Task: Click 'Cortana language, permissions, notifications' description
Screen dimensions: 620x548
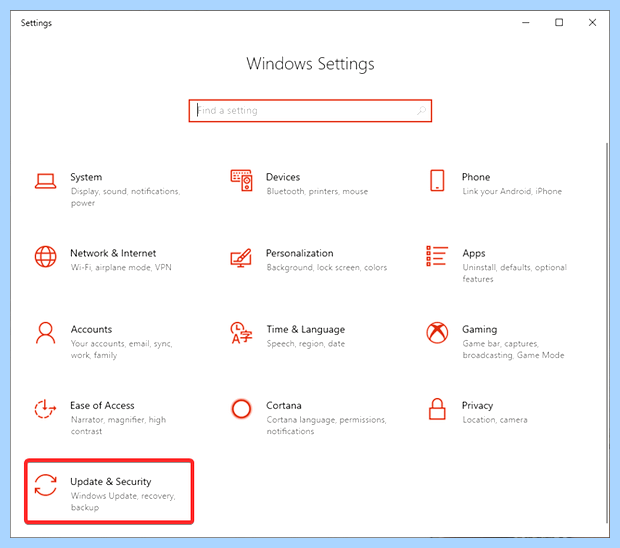Action: (x=326, y=425)
